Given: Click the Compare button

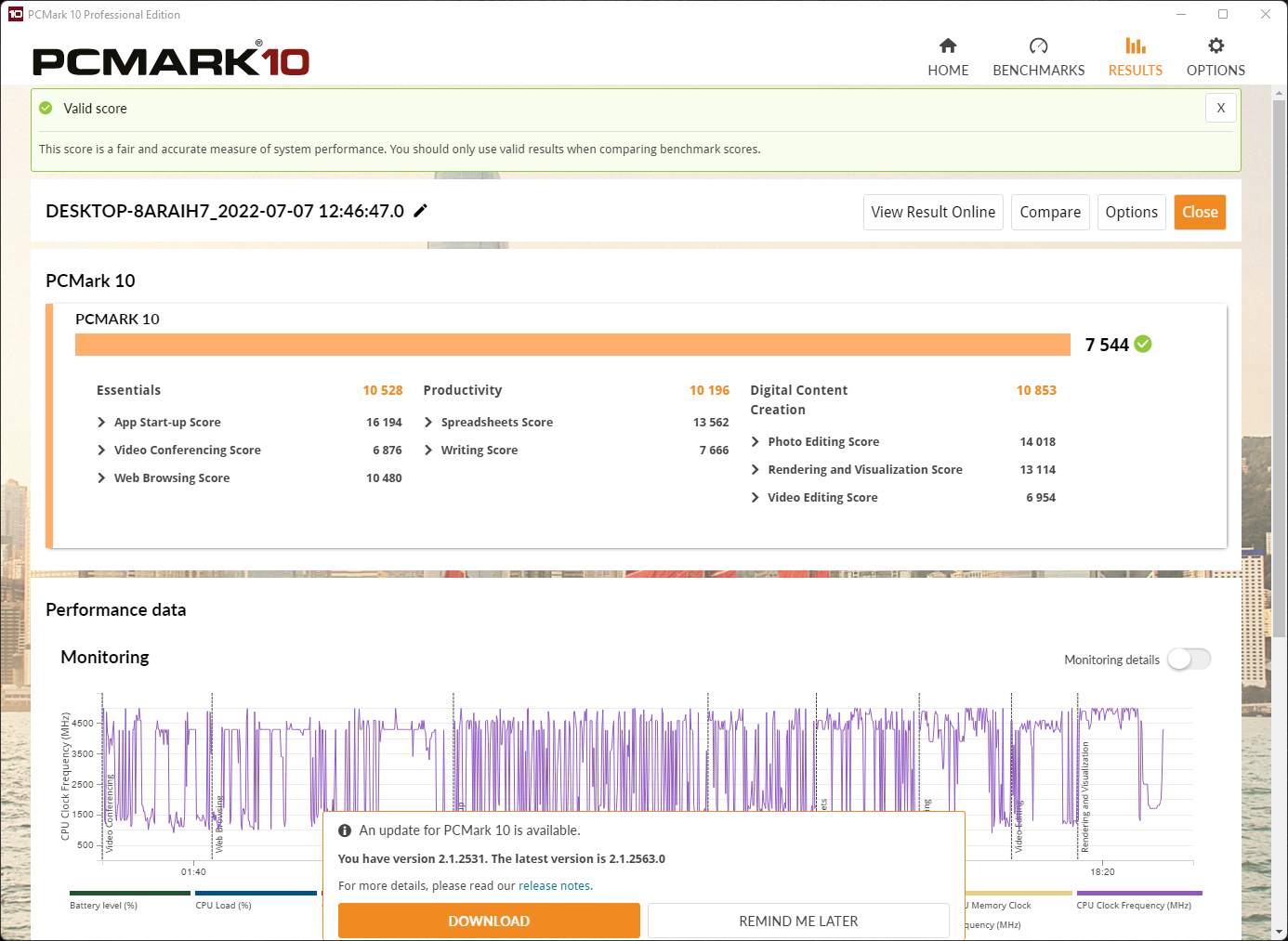Looking at the screenshot, I should pos(1050,212).
